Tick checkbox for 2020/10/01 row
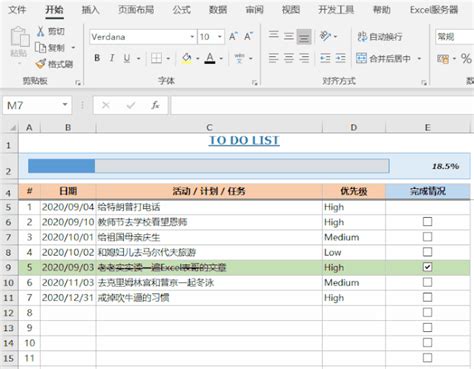Screen dimensions: 474x369 pos(427,237)
